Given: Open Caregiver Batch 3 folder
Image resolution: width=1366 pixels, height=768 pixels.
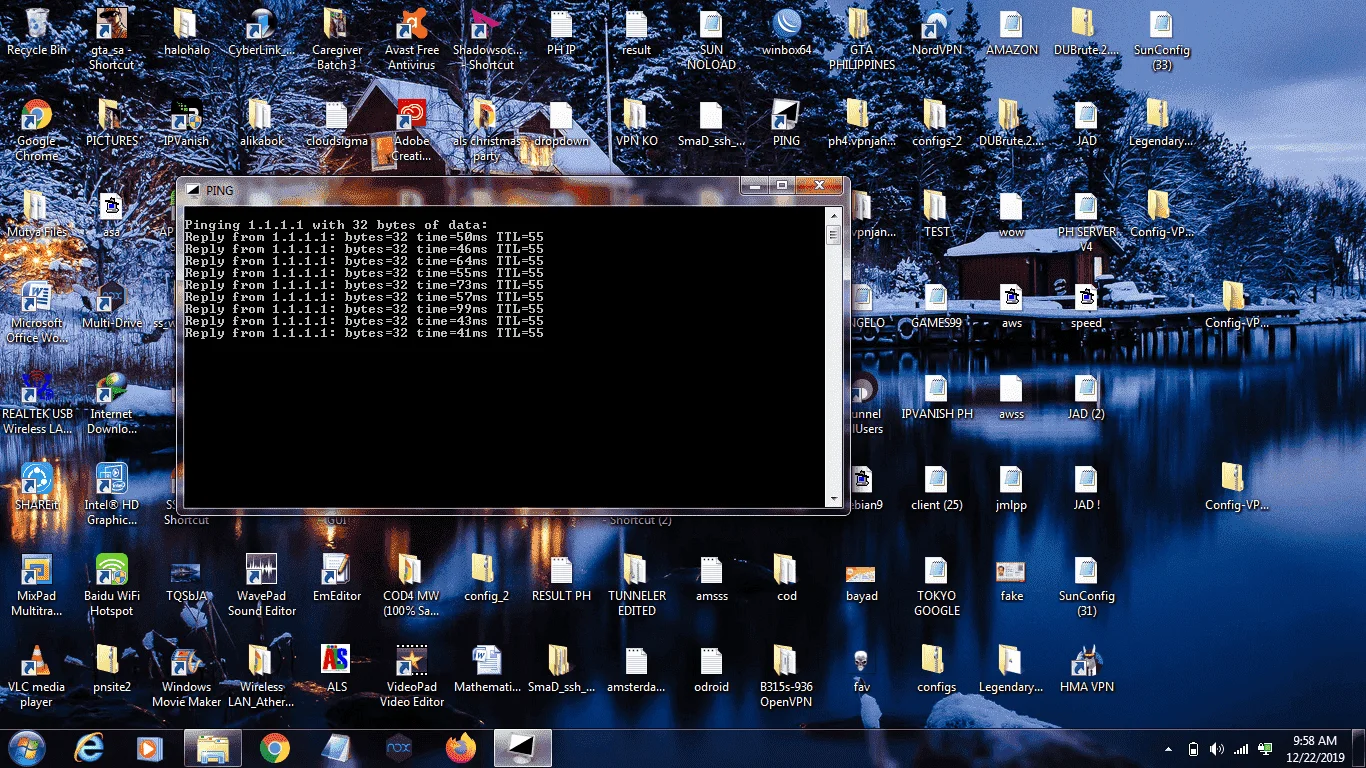Looking at the screenshot, I should pos(337,40).
